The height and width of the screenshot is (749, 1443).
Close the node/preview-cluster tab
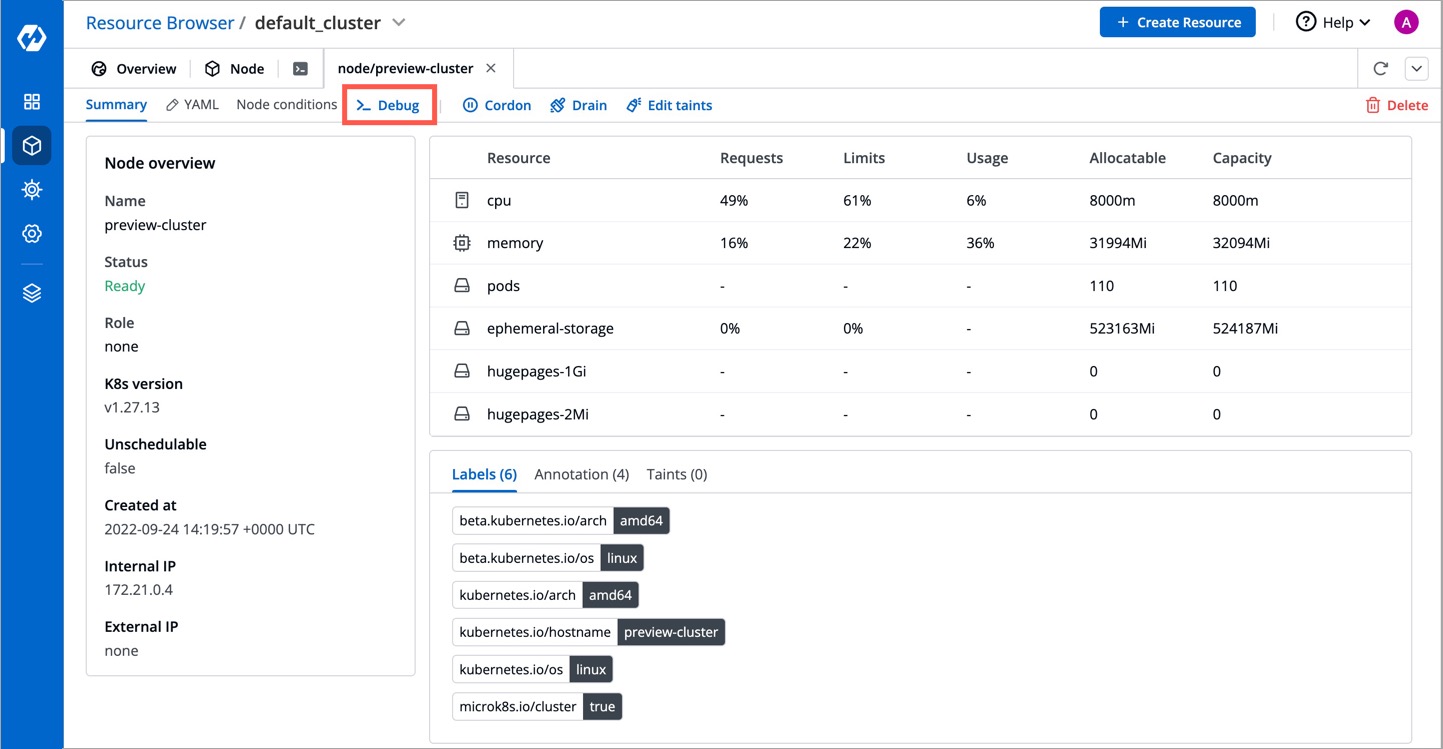point(491,69)
